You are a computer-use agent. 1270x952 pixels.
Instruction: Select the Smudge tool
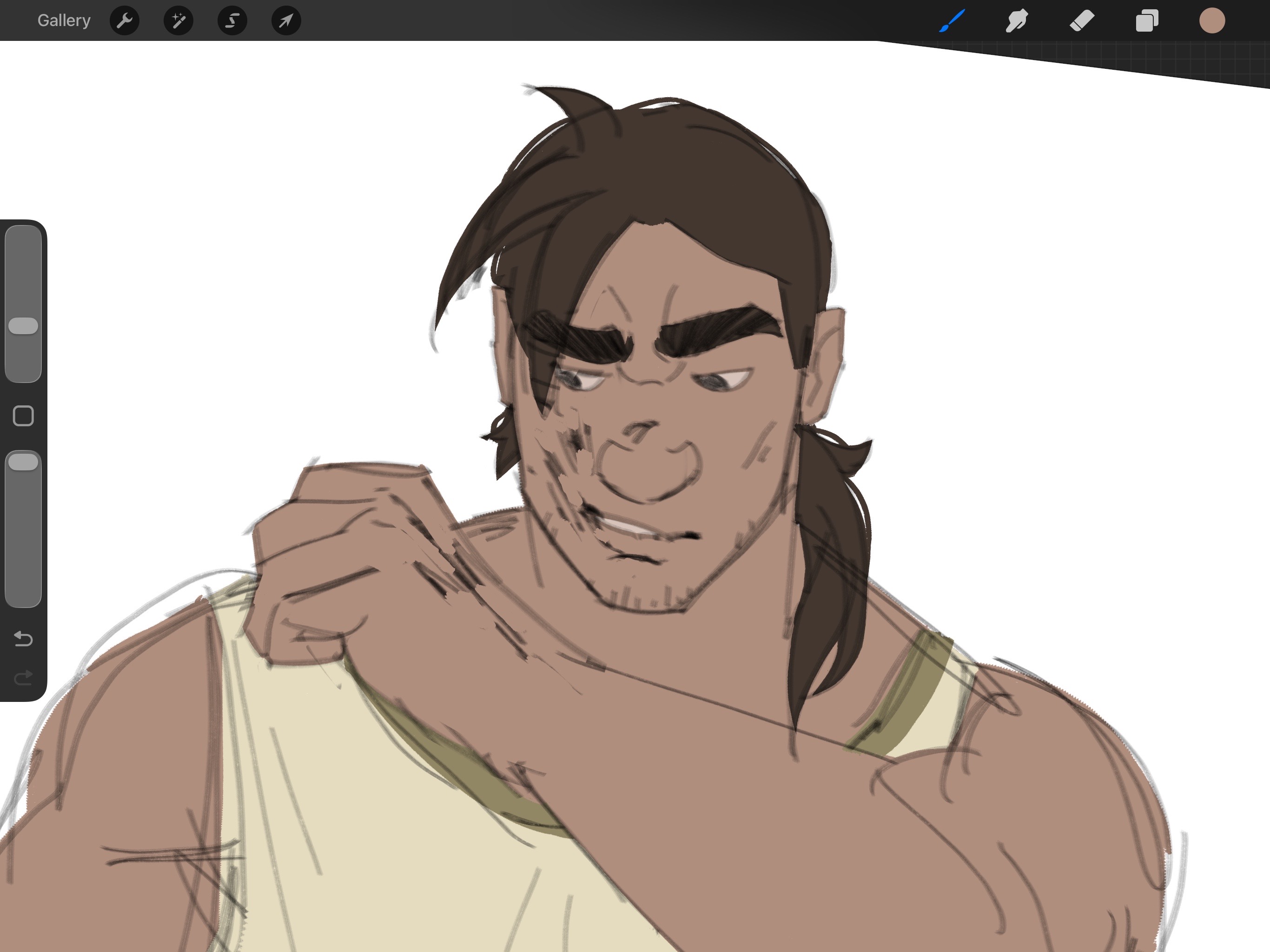1017,21
